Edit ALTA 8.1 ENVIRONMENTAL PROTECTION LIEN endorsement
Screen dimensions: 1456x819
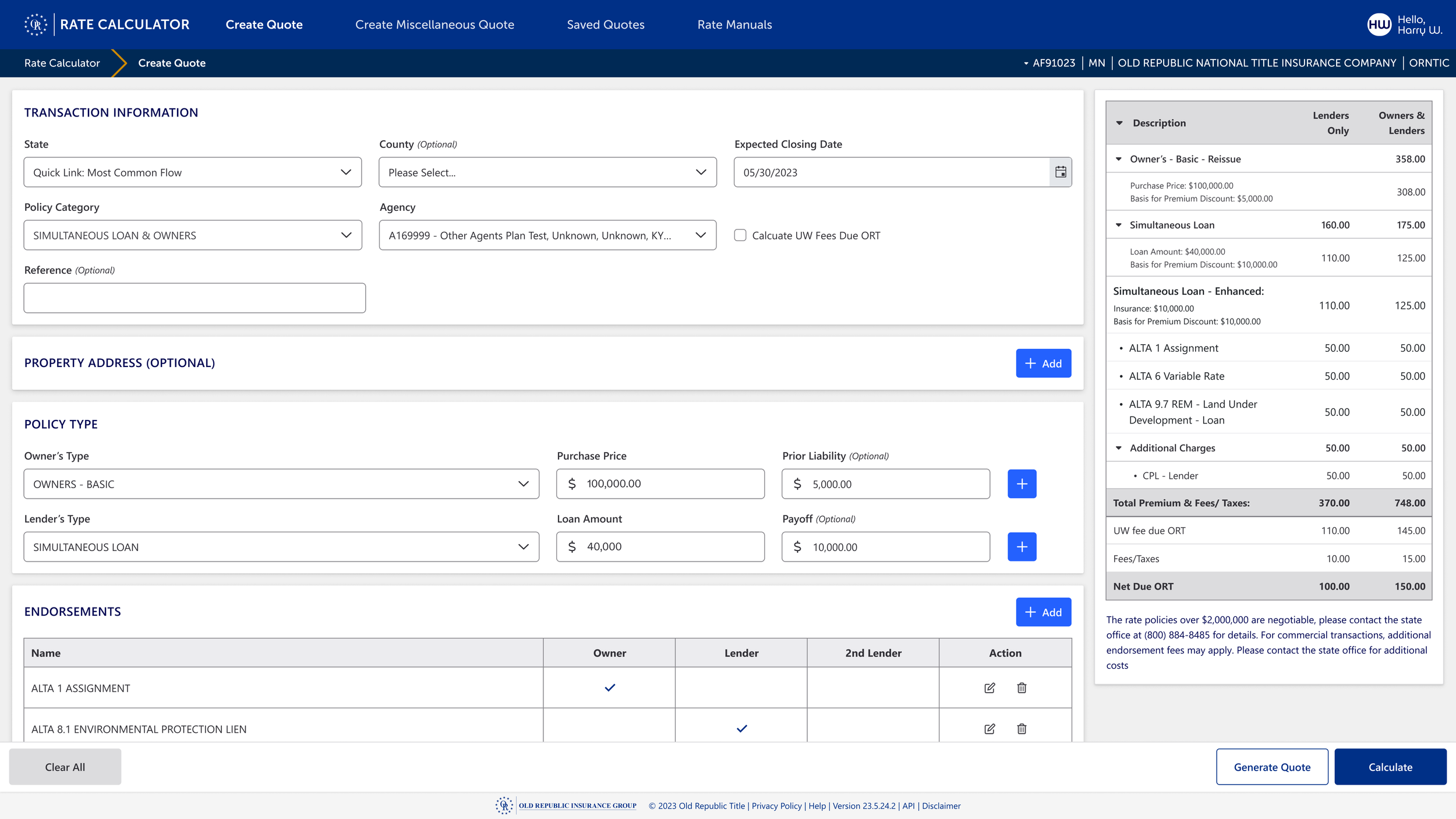point(989,729)
